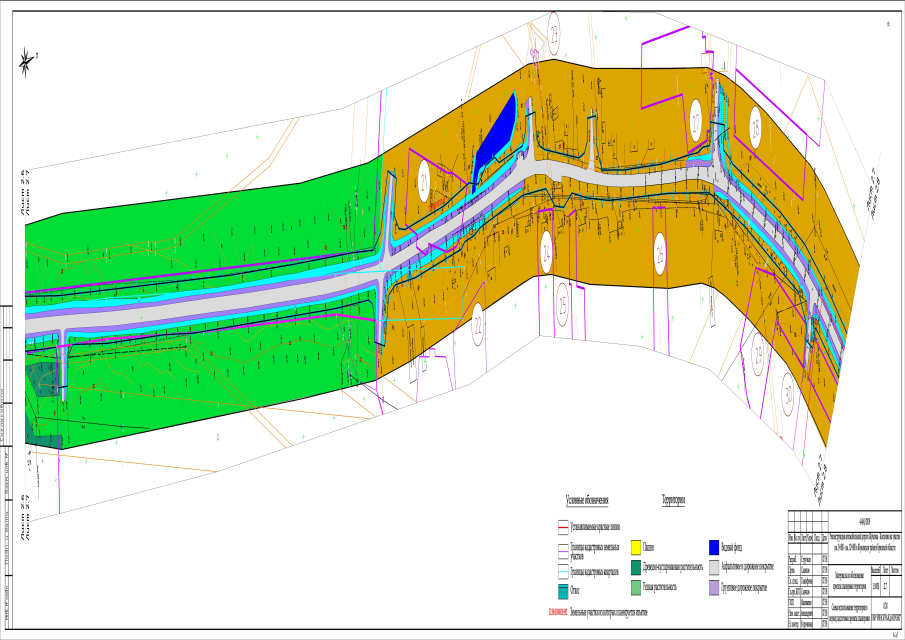Screen dimensions: 905x640
Task: Click the blue water fund legend swatch
Action: pos(713,547)
